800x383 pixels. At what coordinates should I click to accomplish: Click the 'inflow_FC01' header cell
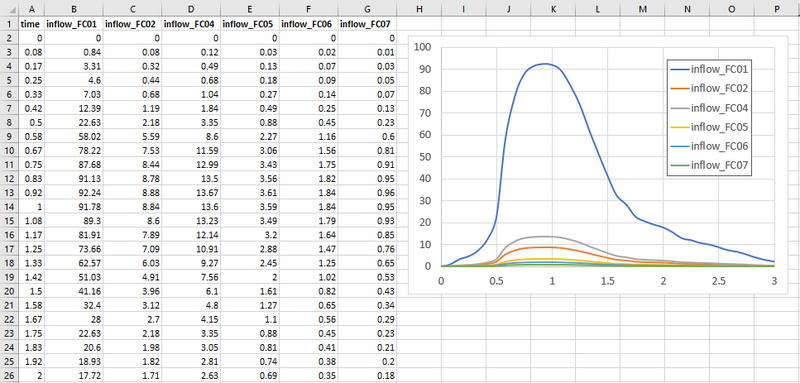(74, 24)
